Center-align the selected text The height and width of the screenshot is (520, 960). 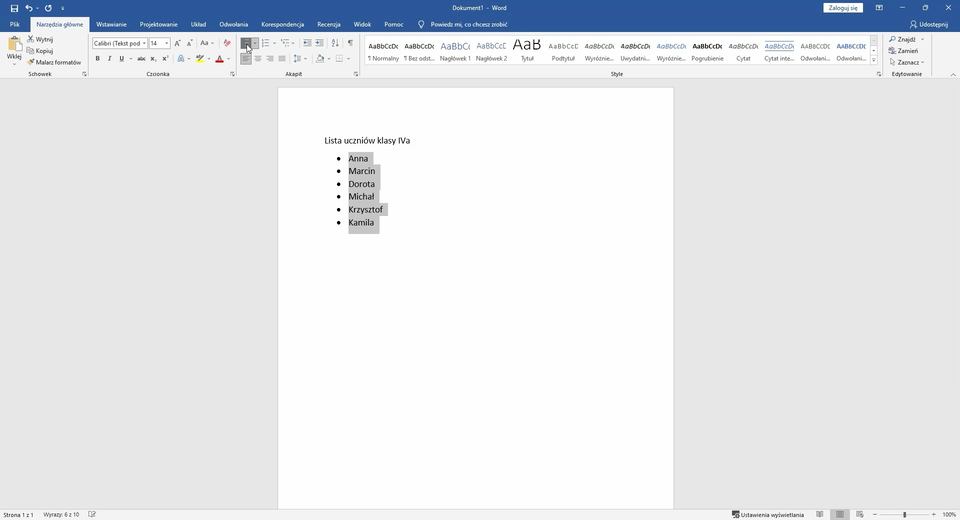tap(258, 59)
